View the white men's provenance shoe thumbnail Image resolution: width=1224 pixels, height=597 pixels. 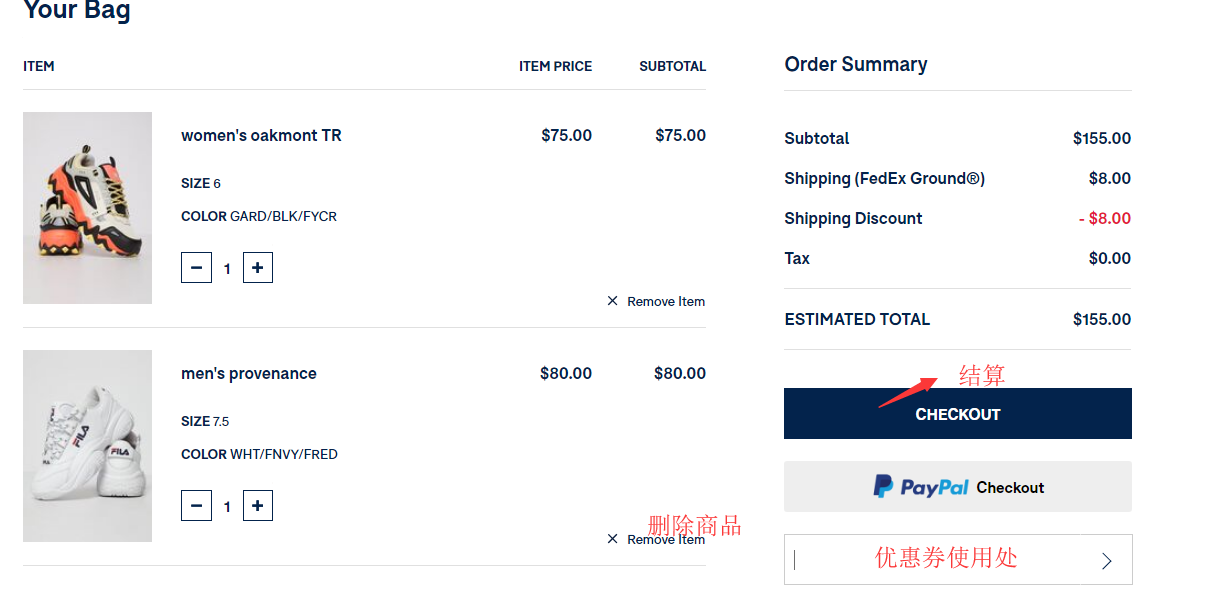88,446
